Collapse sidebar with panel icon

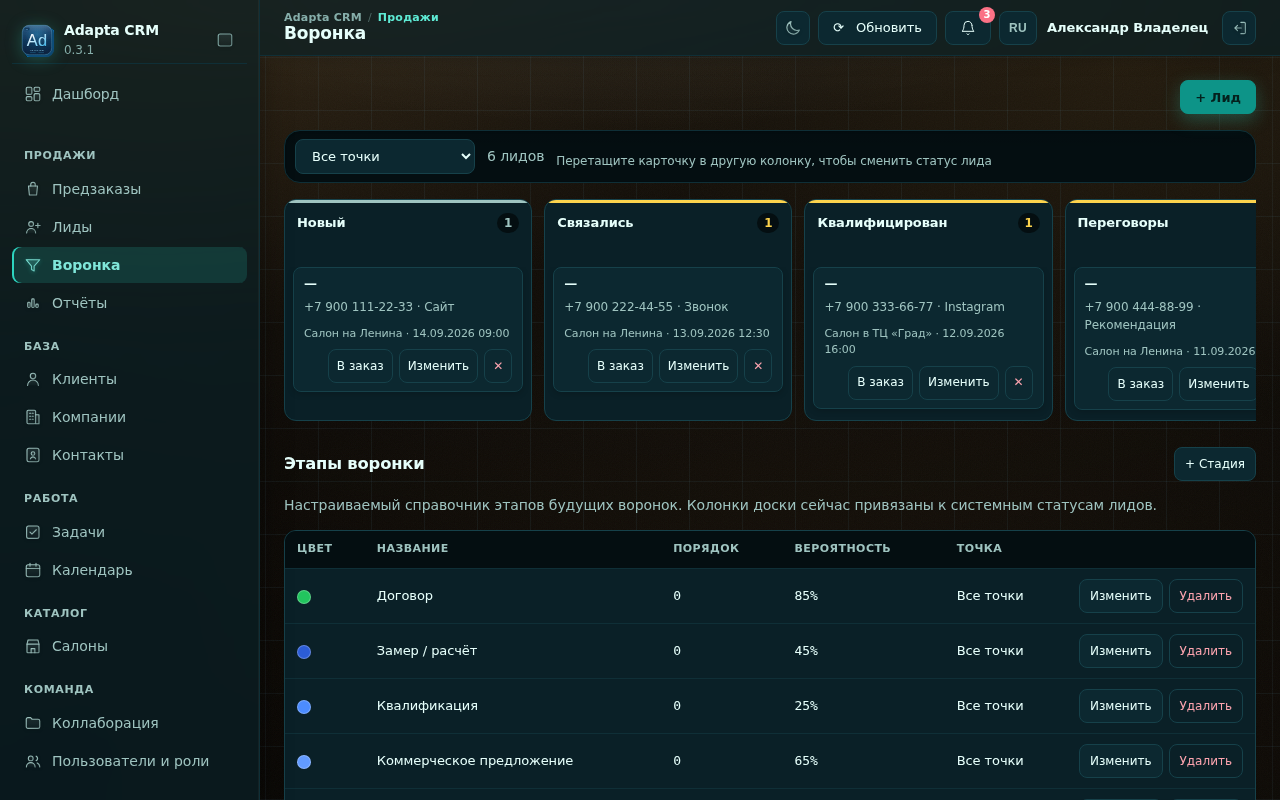225,40
